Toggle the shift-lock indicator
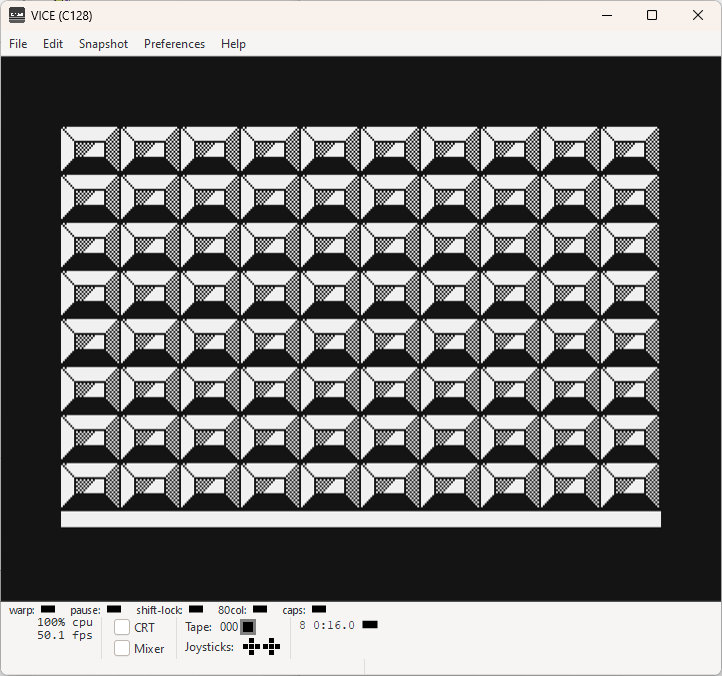The height and width of the screenshot is (676, 722). (196, 609)
